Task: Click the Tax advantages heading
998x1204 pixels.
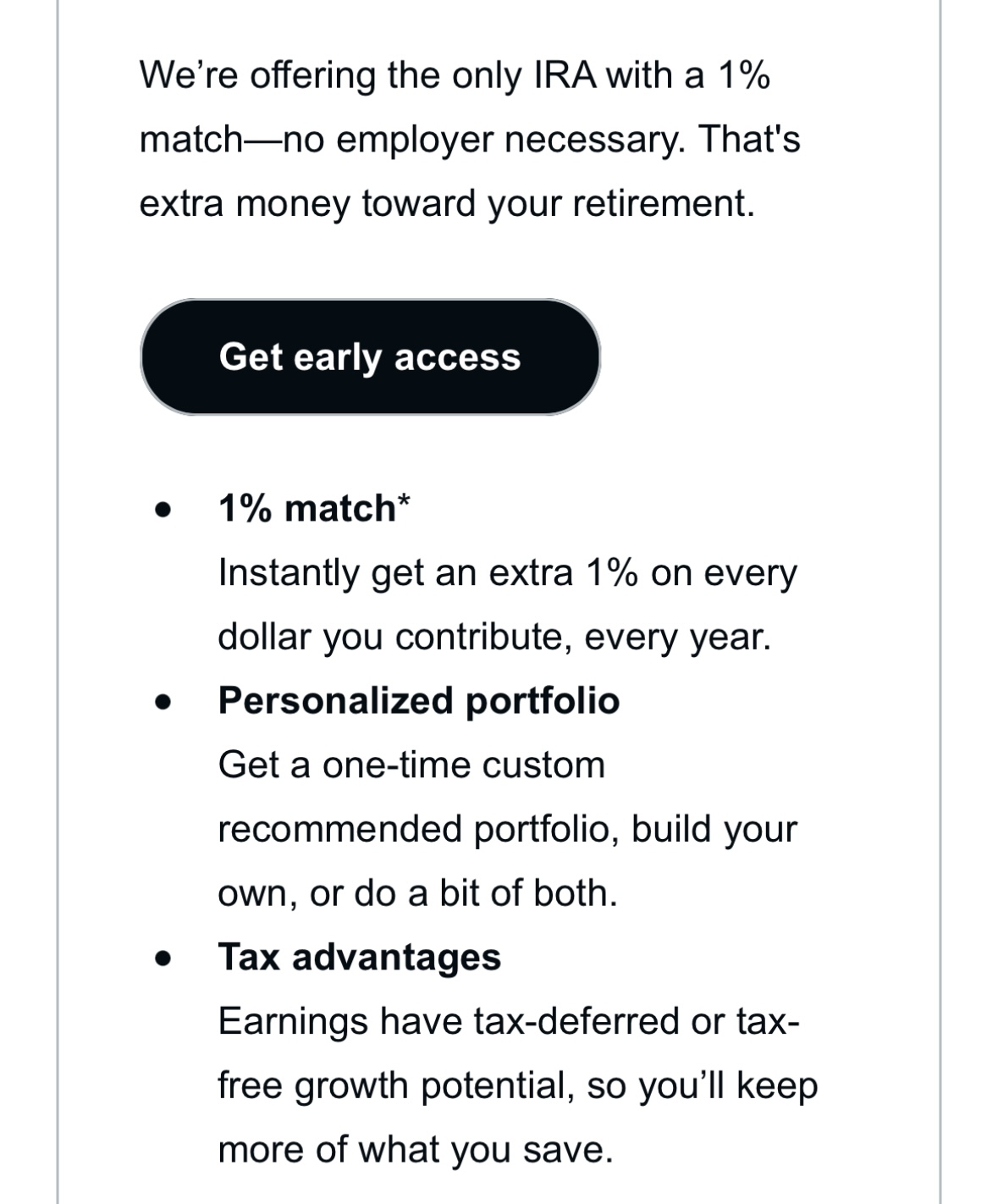Action: [x=360, y=958]
